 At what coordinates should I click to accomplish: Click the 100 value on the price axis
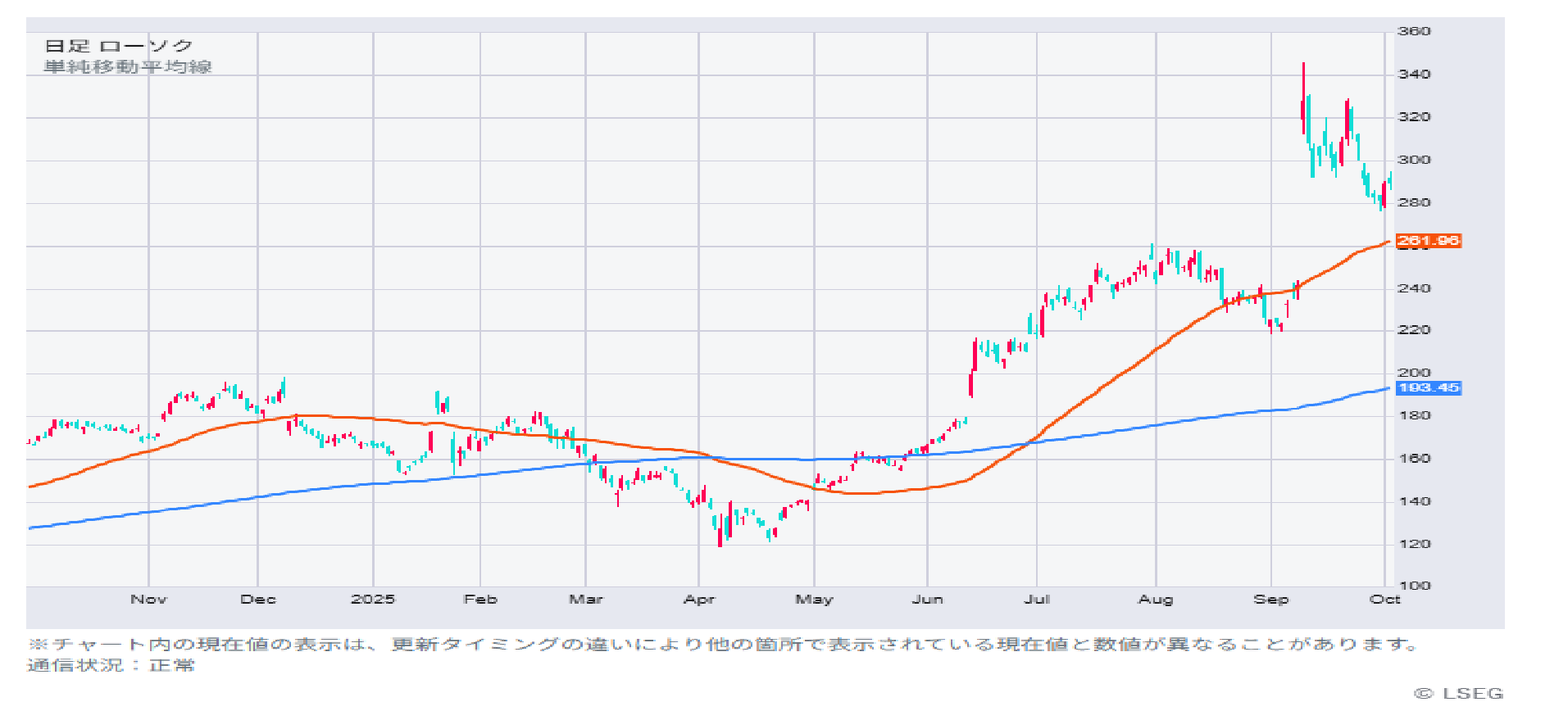(1414, 586)
